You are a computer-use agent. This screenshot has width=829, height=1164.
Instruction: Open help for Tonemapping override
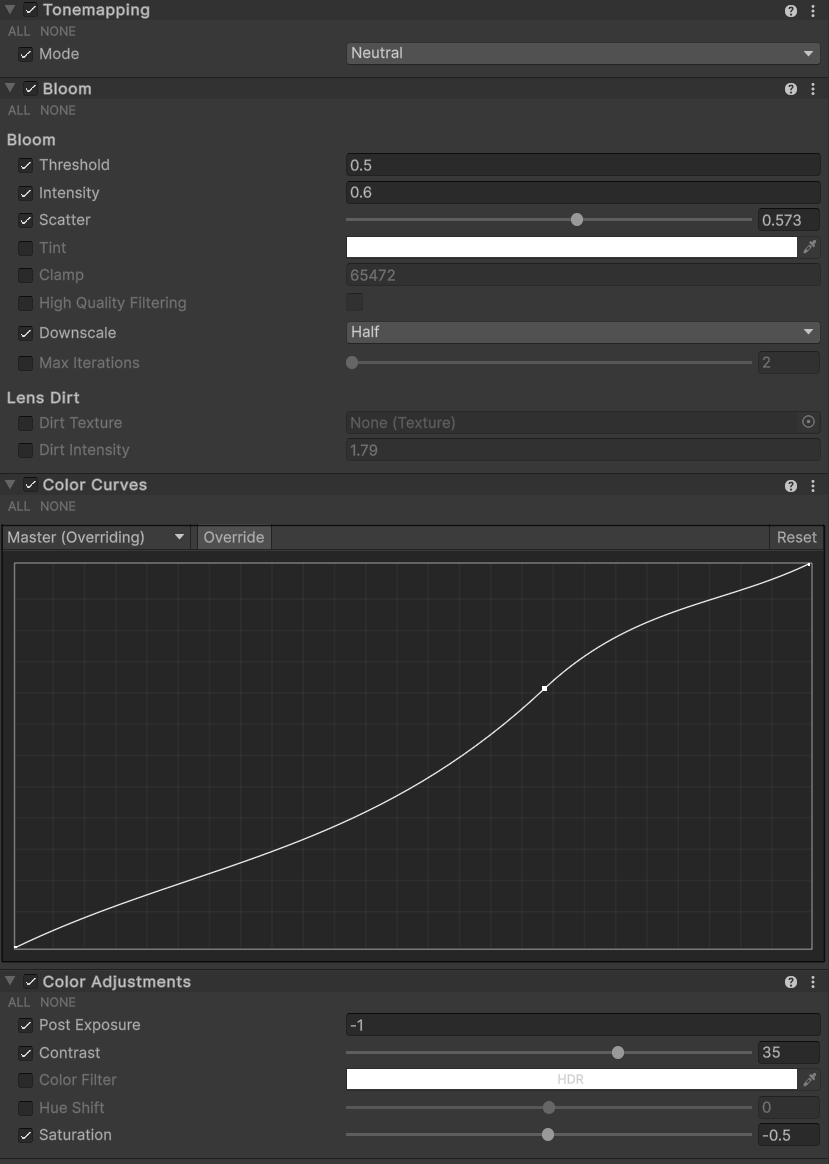(x=790, y=10)
